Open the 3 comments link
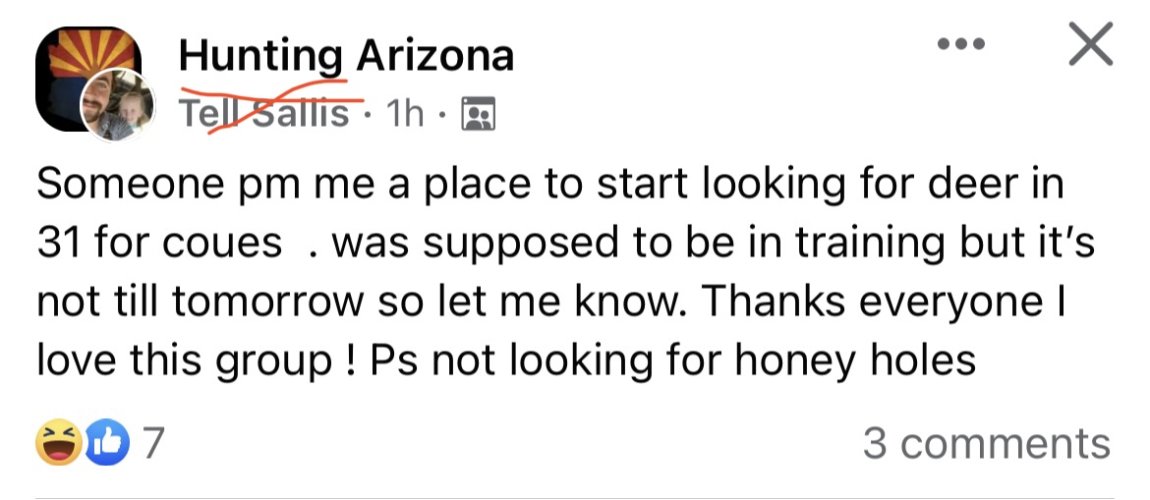Viewport: 1150px width, 500px height. pyautogui.click(x=987, y=444)
